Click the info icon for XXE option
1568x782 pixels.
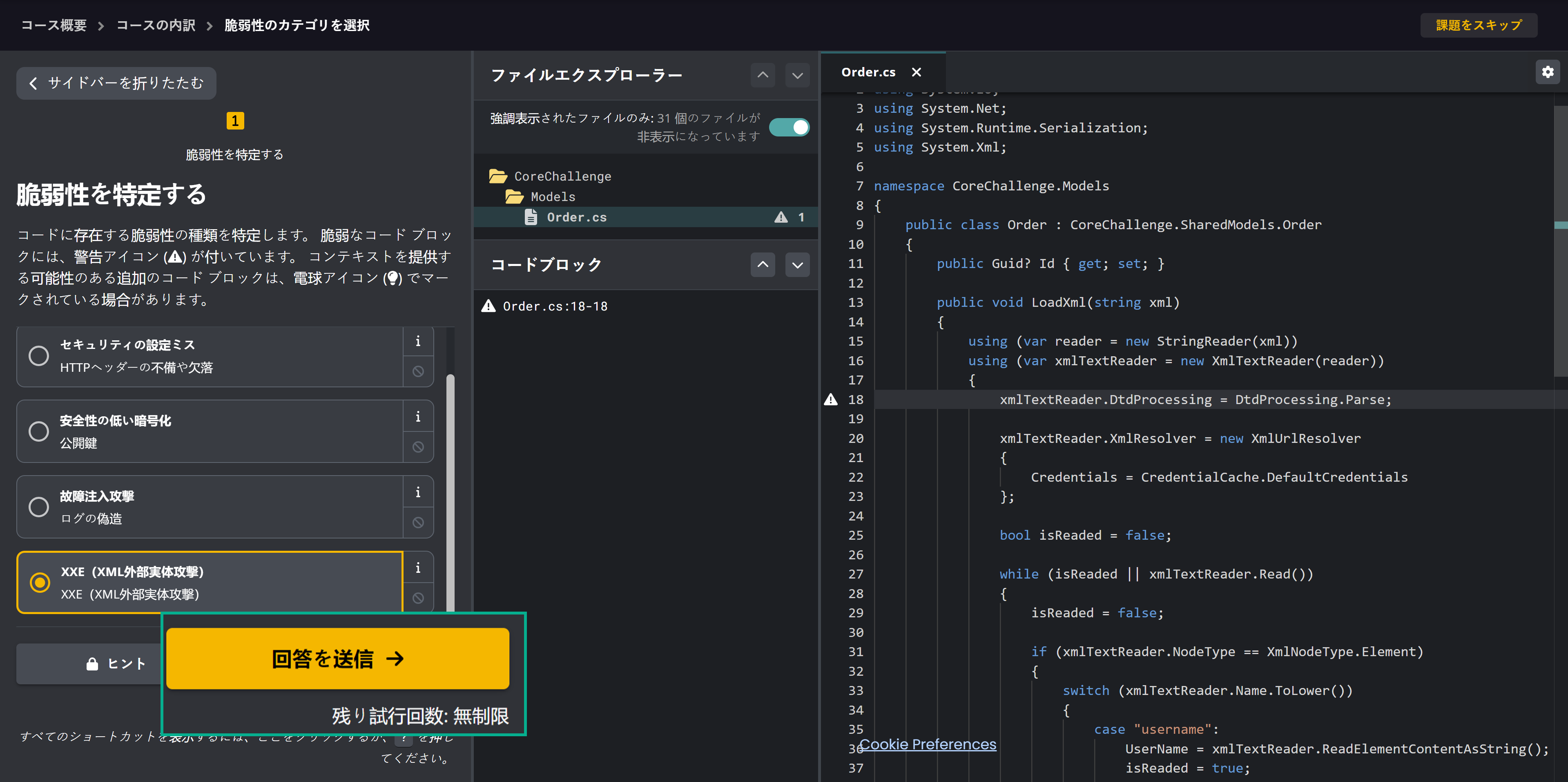click(417, 568)
